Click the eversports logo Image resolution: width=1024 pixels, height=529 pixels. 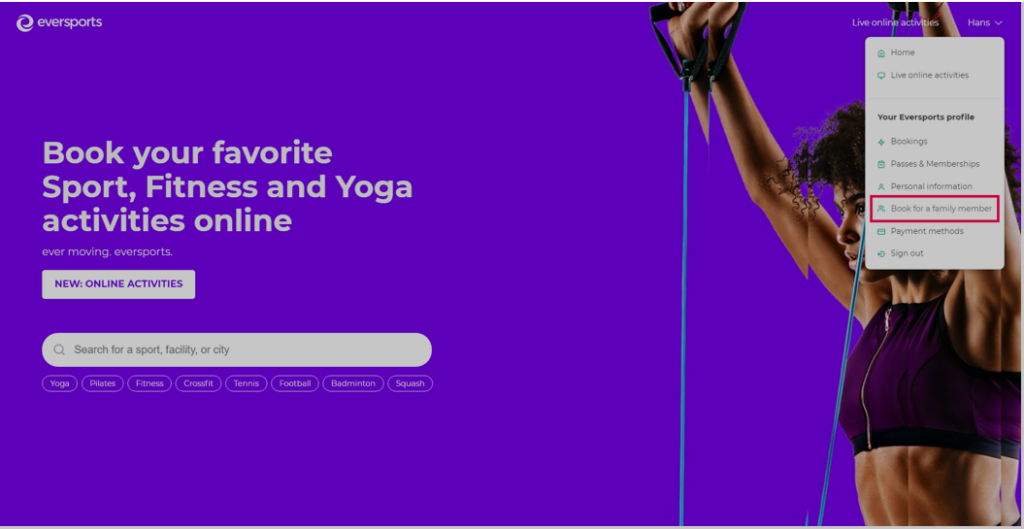(x=59, y=23)
